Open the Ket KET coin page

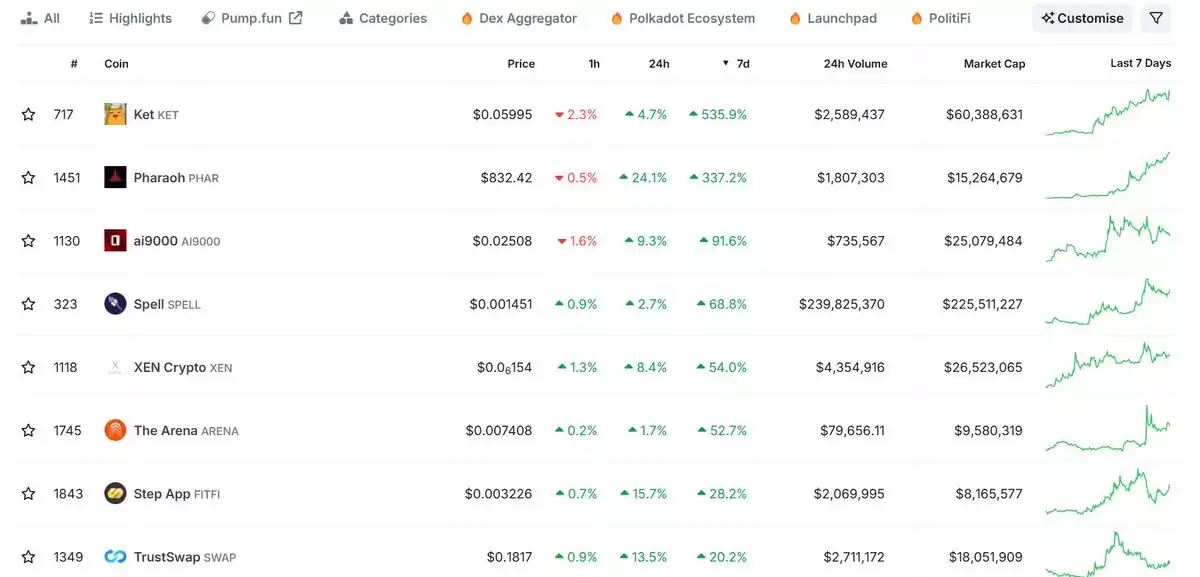[156, 115]
